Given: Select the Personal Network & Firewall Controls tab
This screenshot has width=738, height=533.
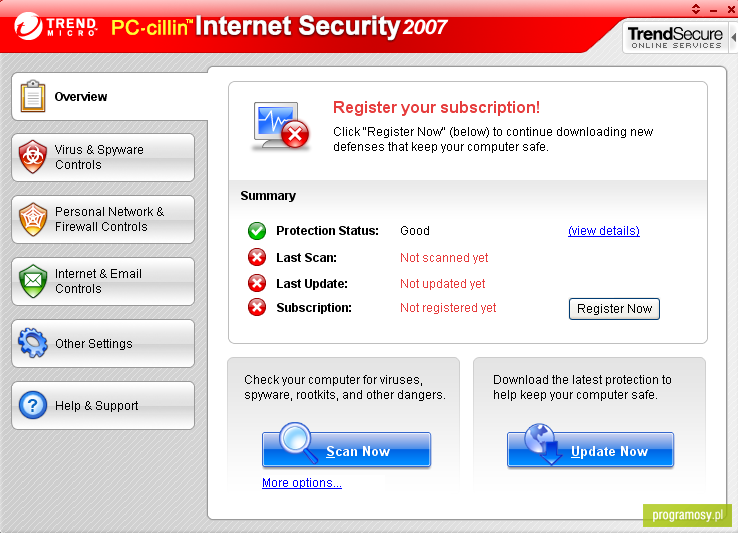Looking at the screenshot, I should click(103, 219).
